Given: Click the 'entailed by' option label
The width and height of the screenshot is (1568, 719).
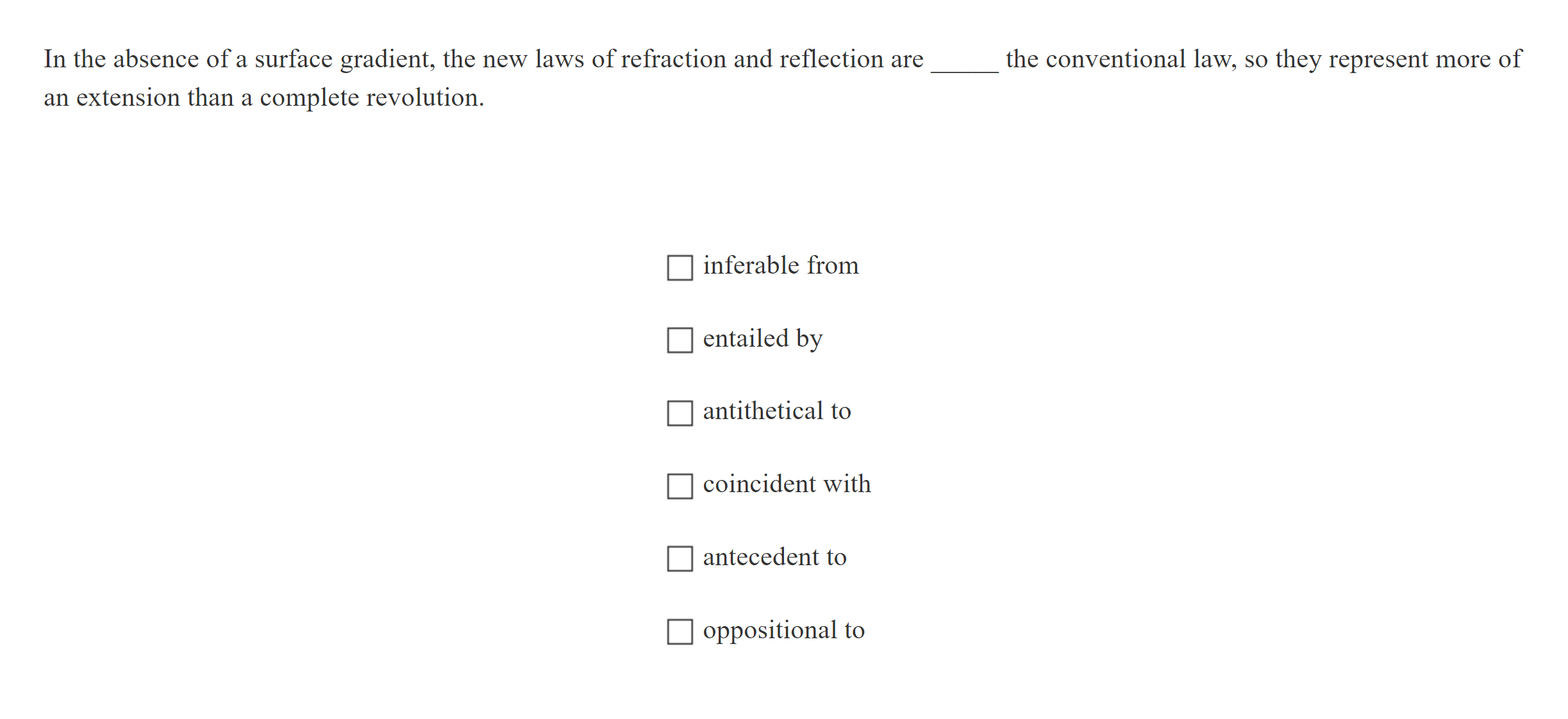Looking at the screenshot, I should click(x=762, y=339).
